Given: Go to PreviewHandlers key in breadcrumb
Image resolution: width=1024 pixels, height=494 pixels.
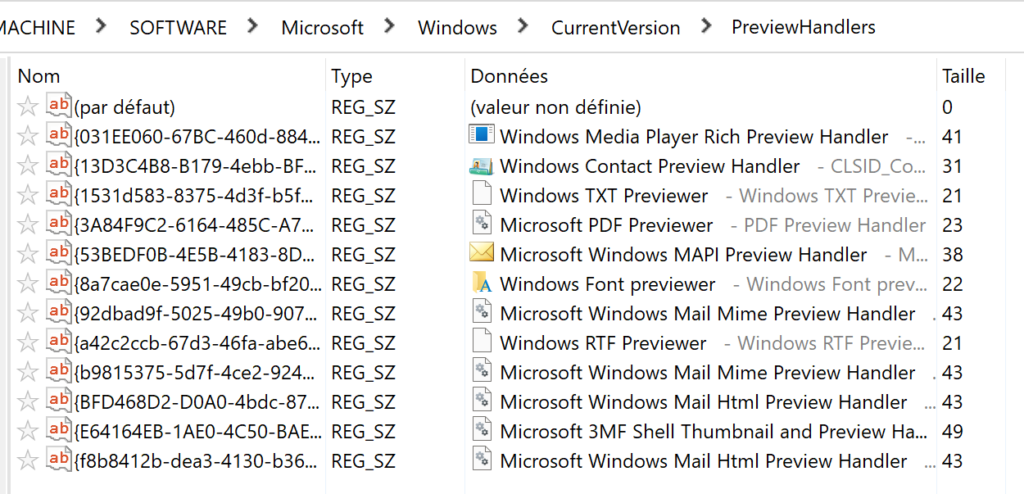Looking at the screenshot, I should [803, 27].
